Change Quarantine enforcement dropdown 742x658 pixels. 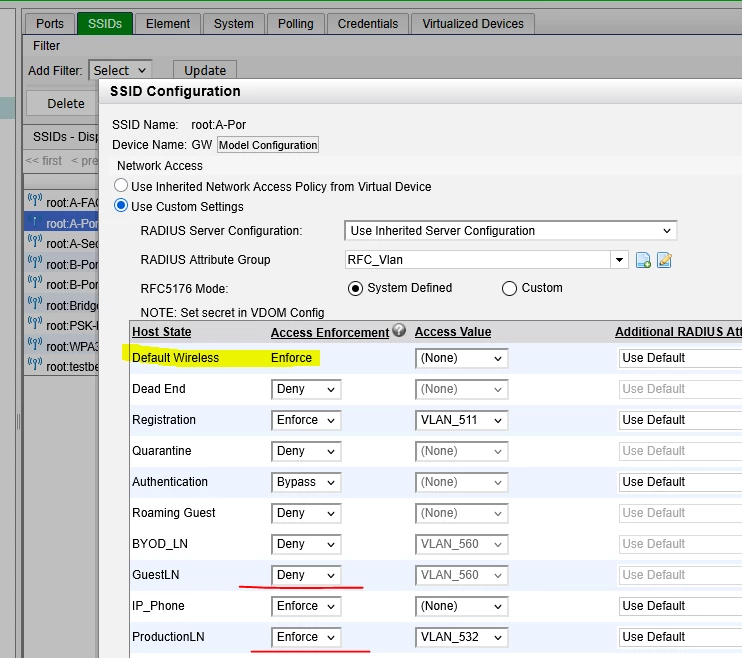click(306, 451)
